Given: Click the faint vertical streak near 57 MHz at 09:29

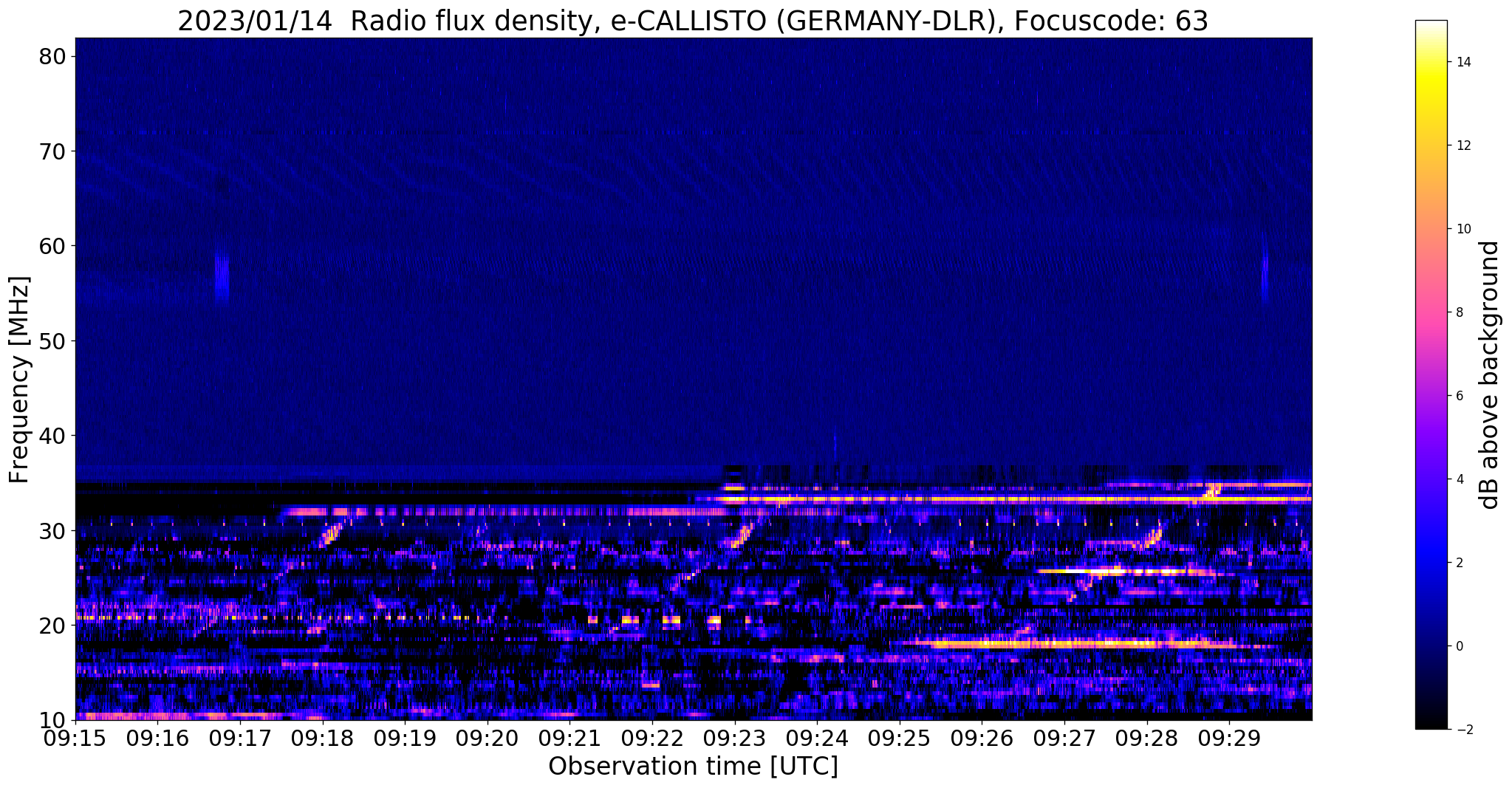Looking at the screenshot, I should (1265, 267).
